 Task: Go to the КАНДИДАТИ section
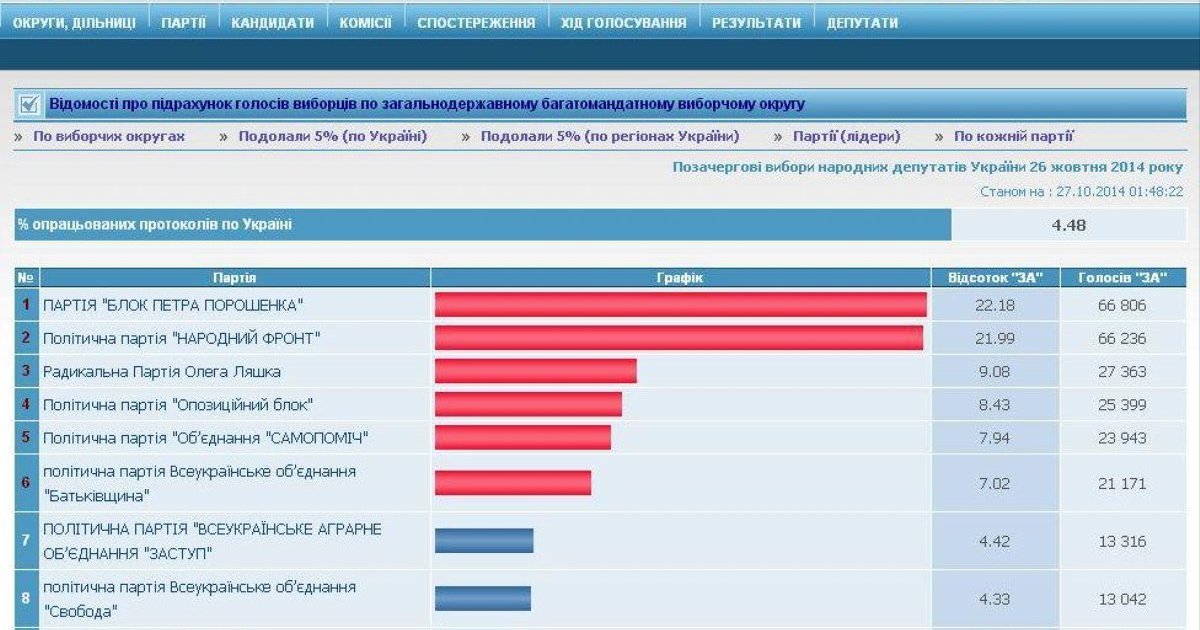[272, 22]
